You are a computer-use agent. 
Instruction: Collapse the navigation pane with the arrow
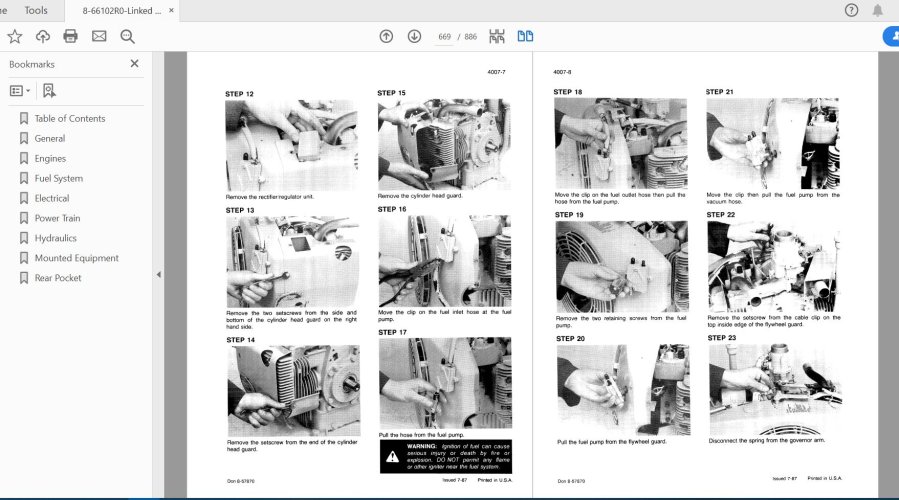pyautogui.click(x=158, y=275)
